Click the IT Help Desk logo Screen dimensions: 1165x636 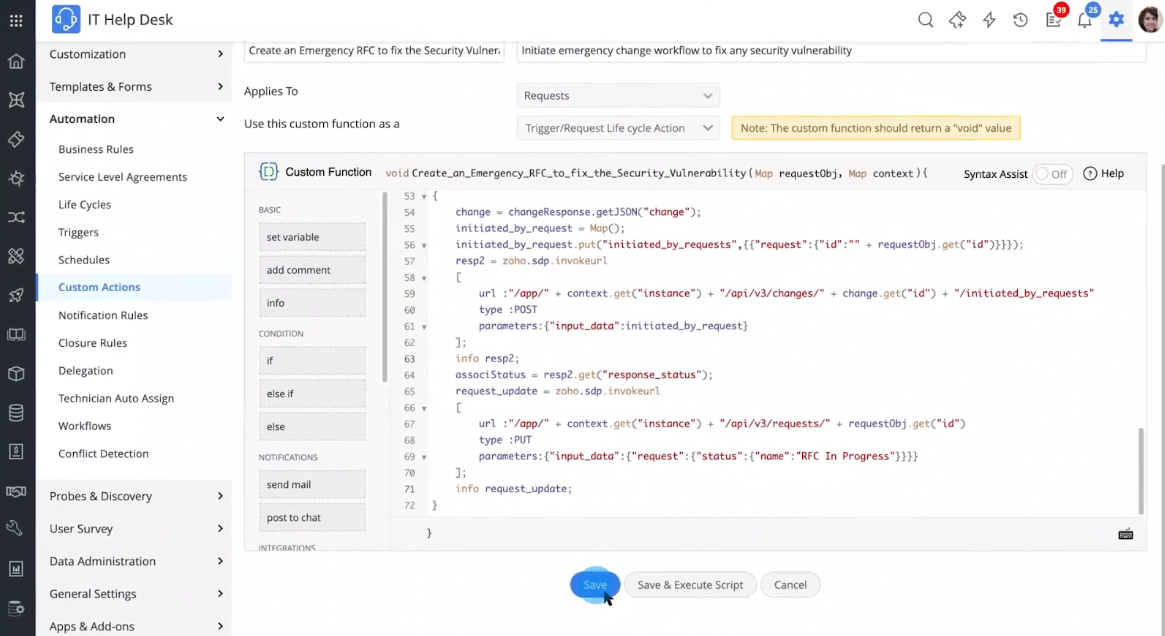pyautogui.click(x=66, y=19)
